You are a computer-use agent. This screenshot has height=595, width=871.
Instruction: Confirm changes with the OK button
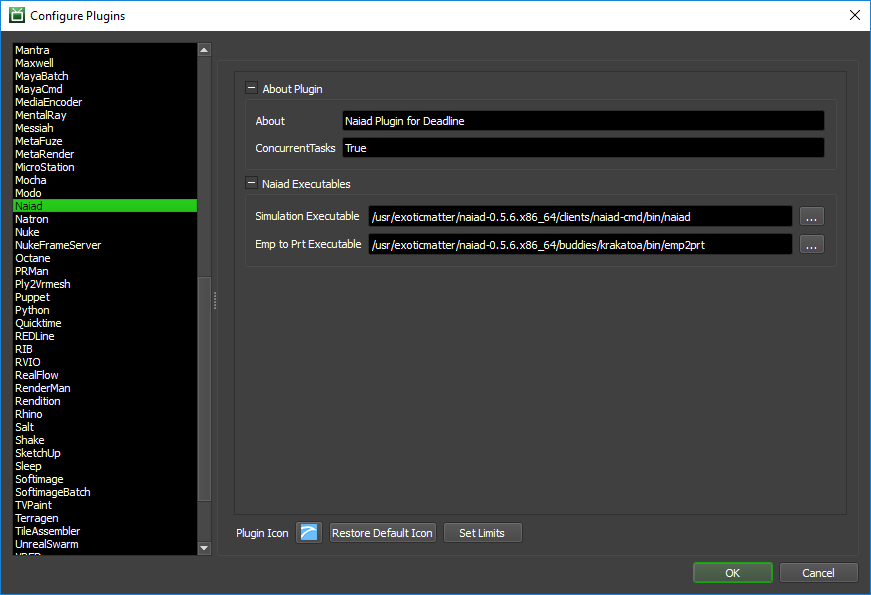click(x=732, y=572)
